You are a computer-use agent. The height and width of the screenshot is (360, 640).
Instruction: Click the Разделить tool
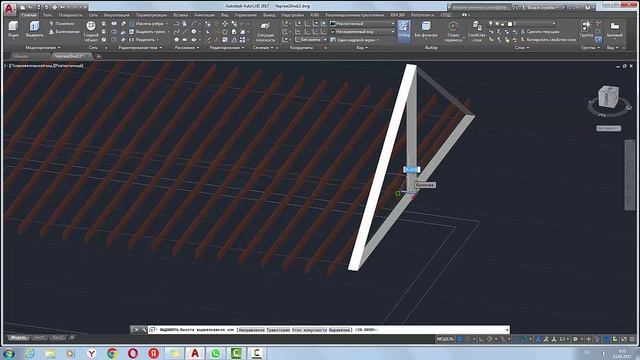coord(142,40)
